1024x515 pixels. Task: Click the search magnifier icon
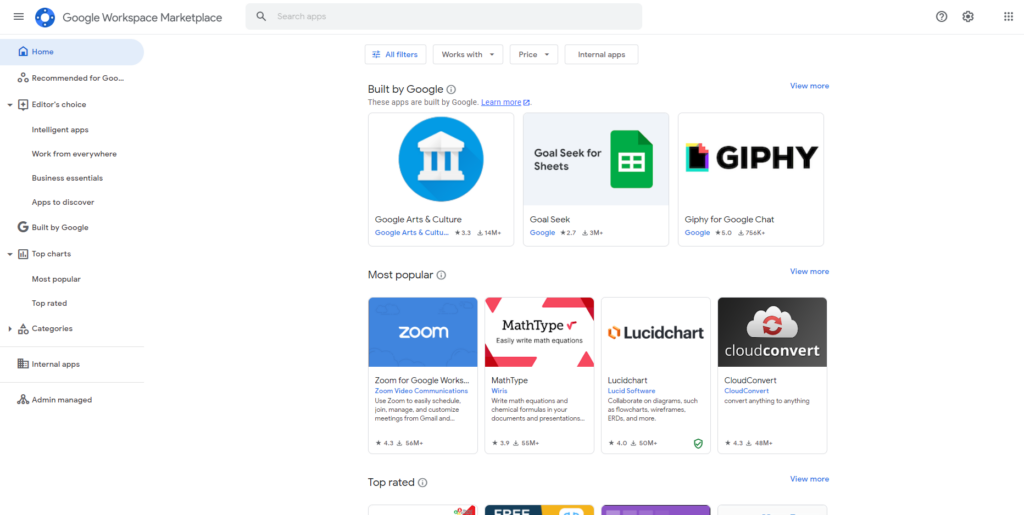[x=261, y=16]
